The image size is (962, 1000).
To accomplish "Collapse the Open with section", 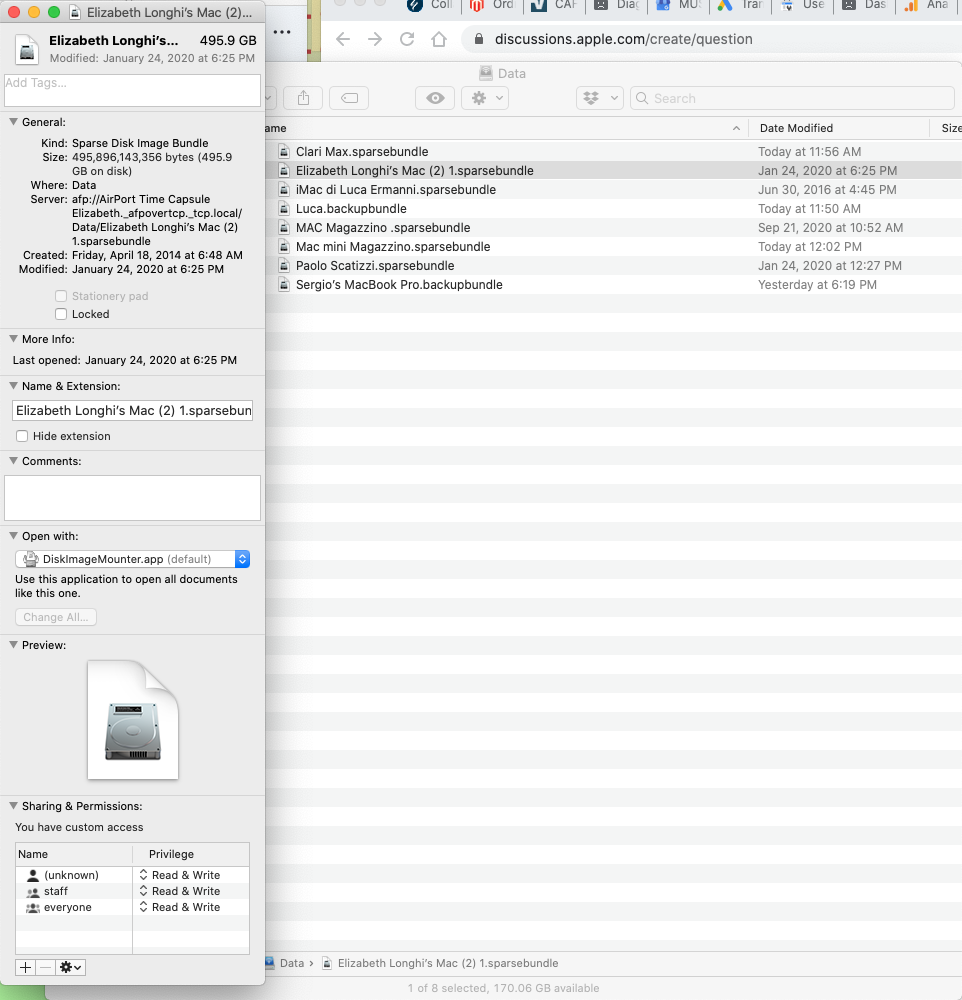I will coord(13,536).
